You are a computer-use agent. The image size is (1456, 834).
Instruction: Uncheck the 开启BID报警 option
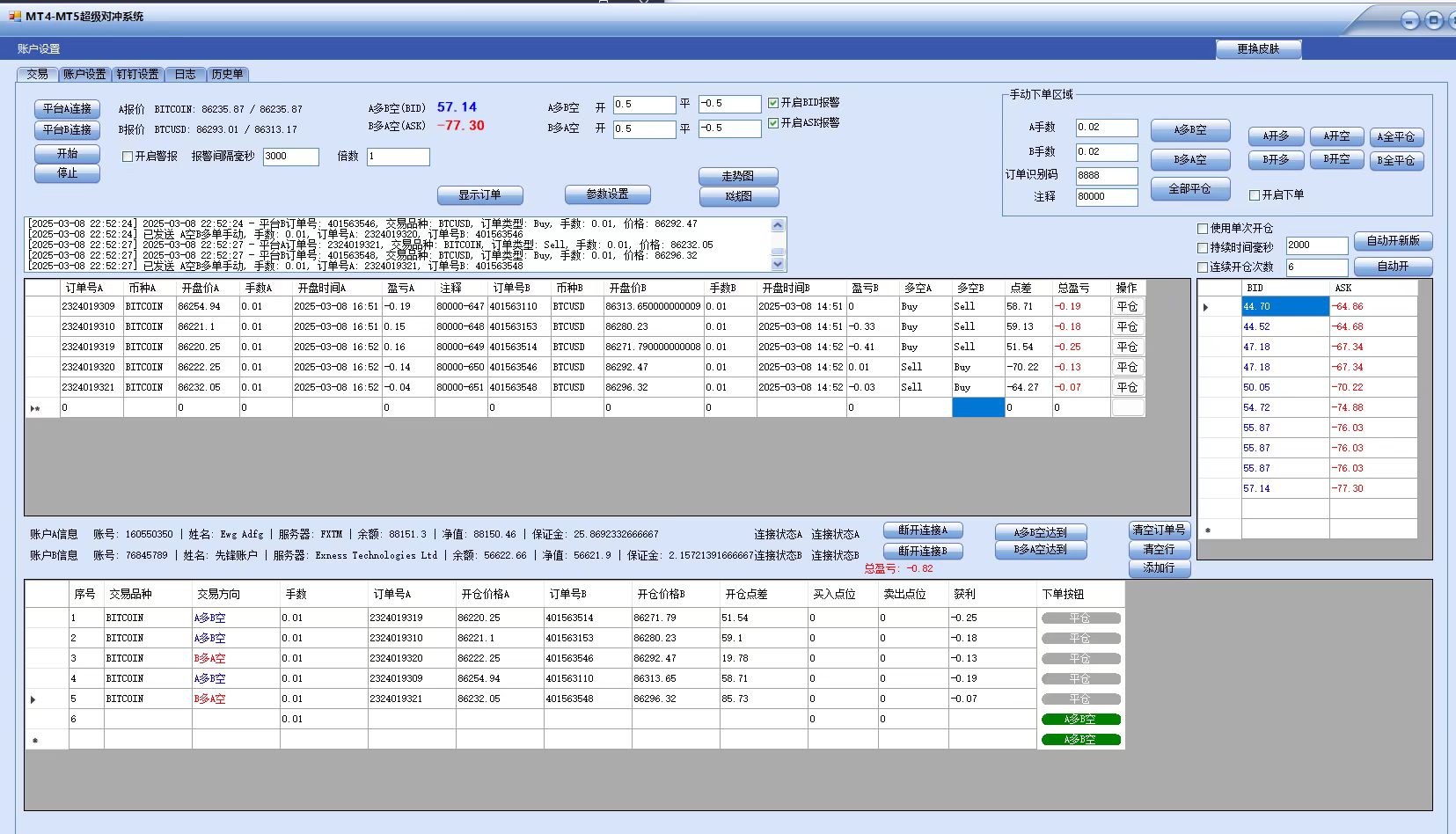[x=773, y=103]
